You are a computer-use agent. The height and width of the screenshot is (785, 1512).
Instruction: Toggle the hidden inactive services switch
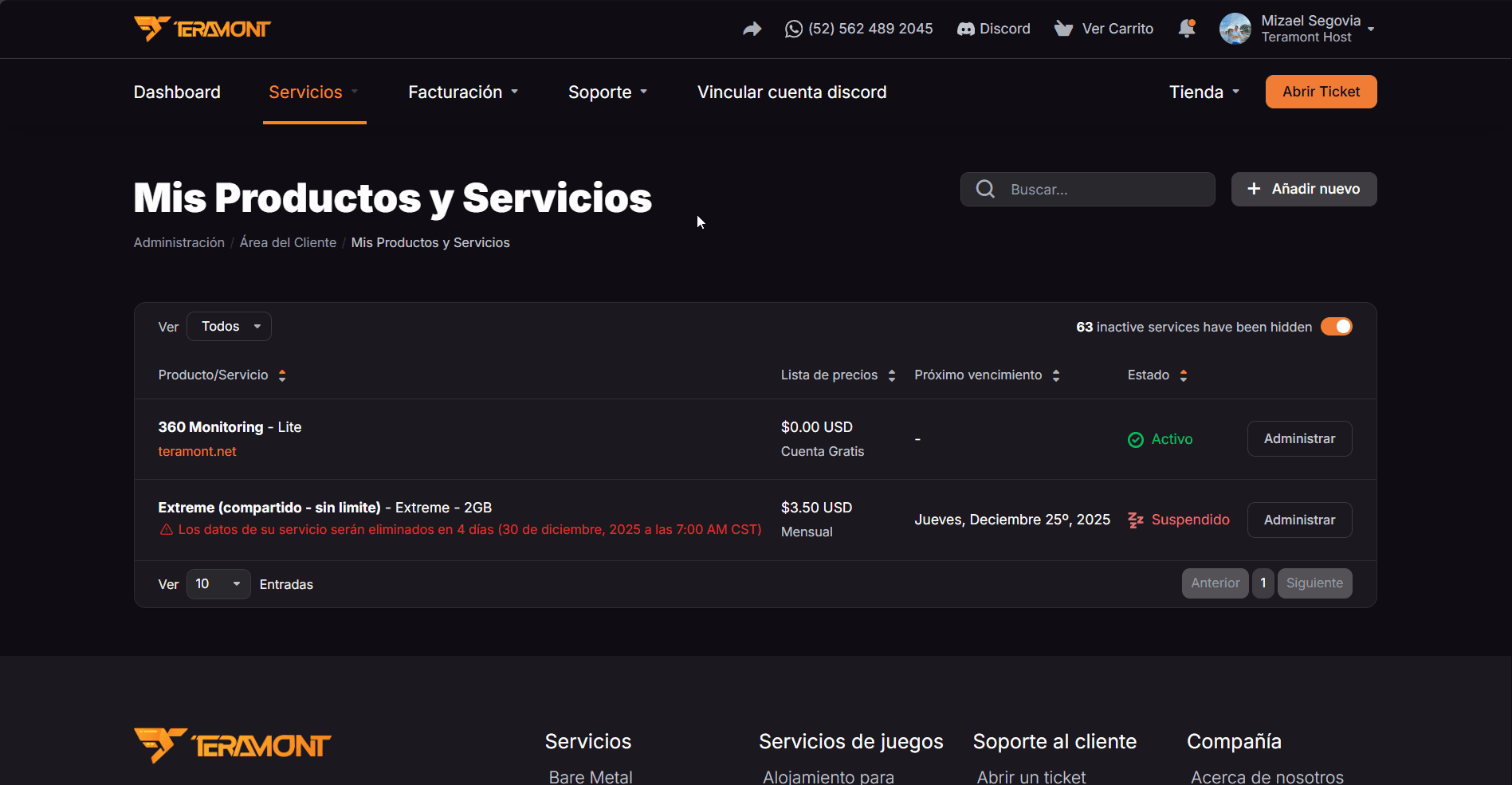click(1337, 327)
